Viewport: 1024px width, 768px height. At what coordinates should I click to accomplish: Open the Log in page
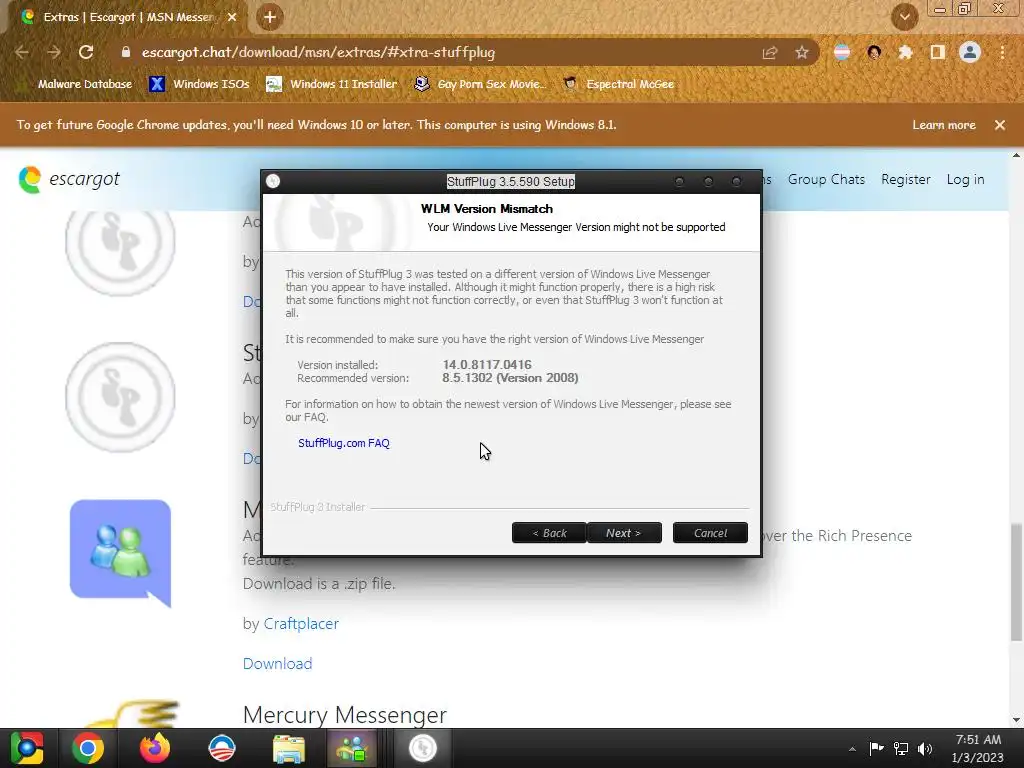click(x=965, y=179)
